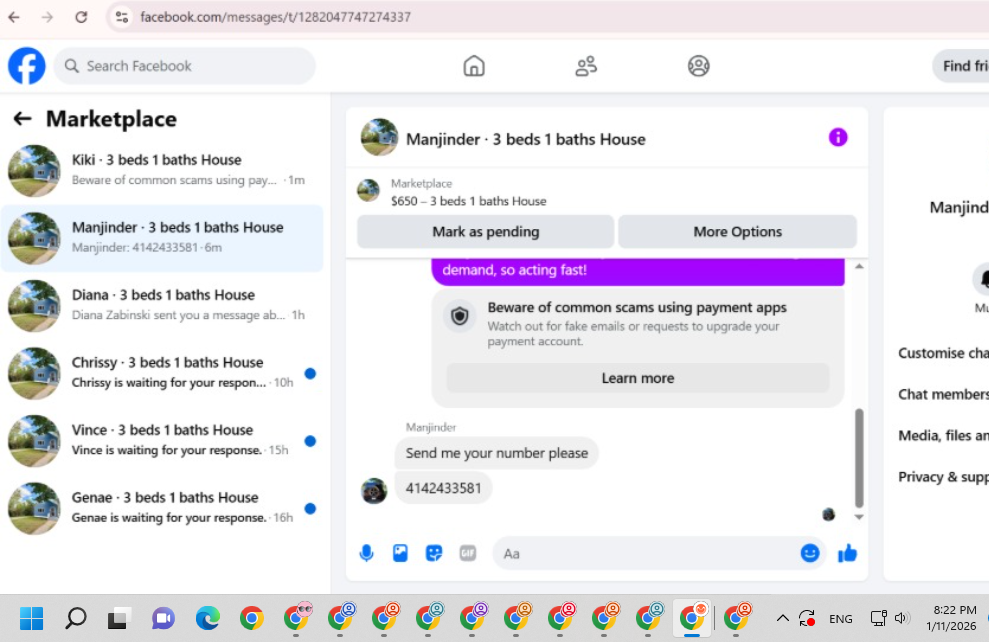Expand Chat members section
Screen dimensions: 989x642
click(x=942, y=394)
